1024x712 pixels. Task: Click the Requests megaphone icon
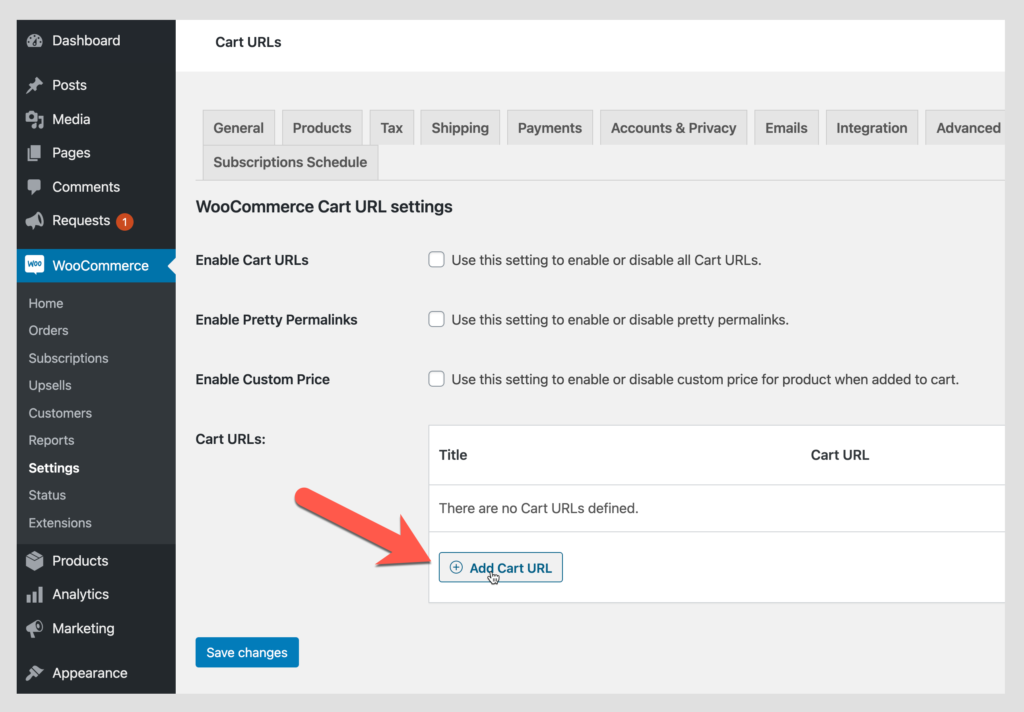coord(35,221)
